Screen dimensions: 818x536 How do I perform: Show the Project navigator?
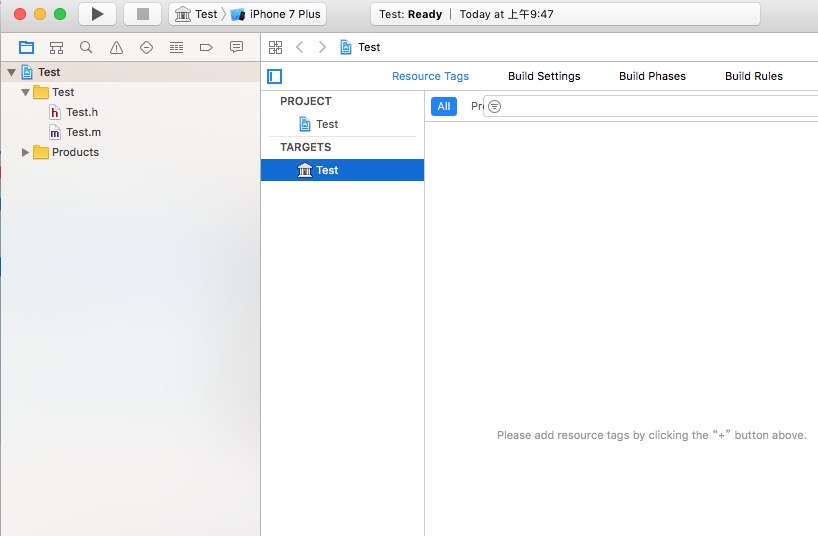pyautogui.click(x=26, y=47)
